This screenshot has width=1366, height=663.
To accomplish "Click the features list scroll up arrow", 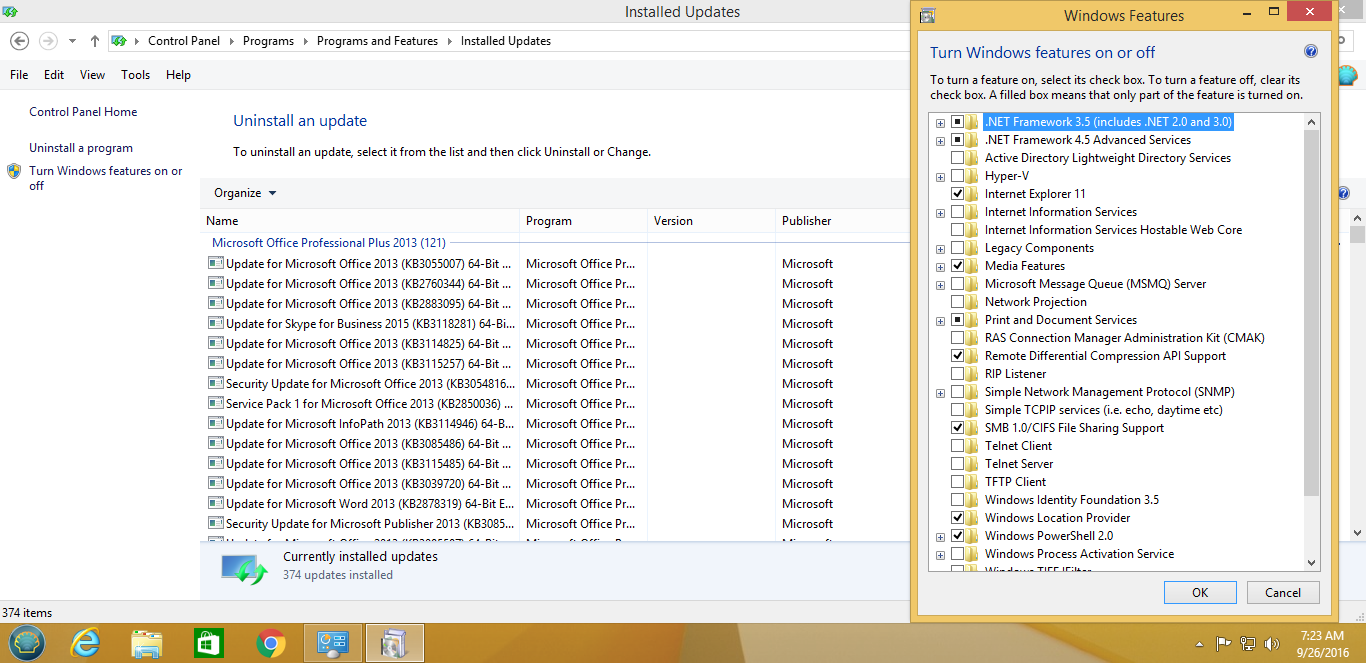I will [1312, 121].
